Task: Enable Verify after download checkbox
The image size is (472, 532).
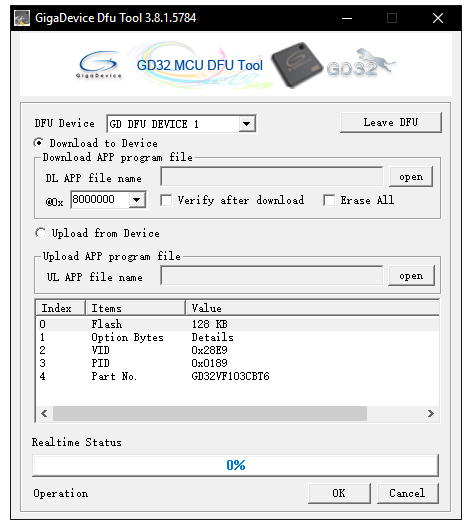Action: (166, 200)
